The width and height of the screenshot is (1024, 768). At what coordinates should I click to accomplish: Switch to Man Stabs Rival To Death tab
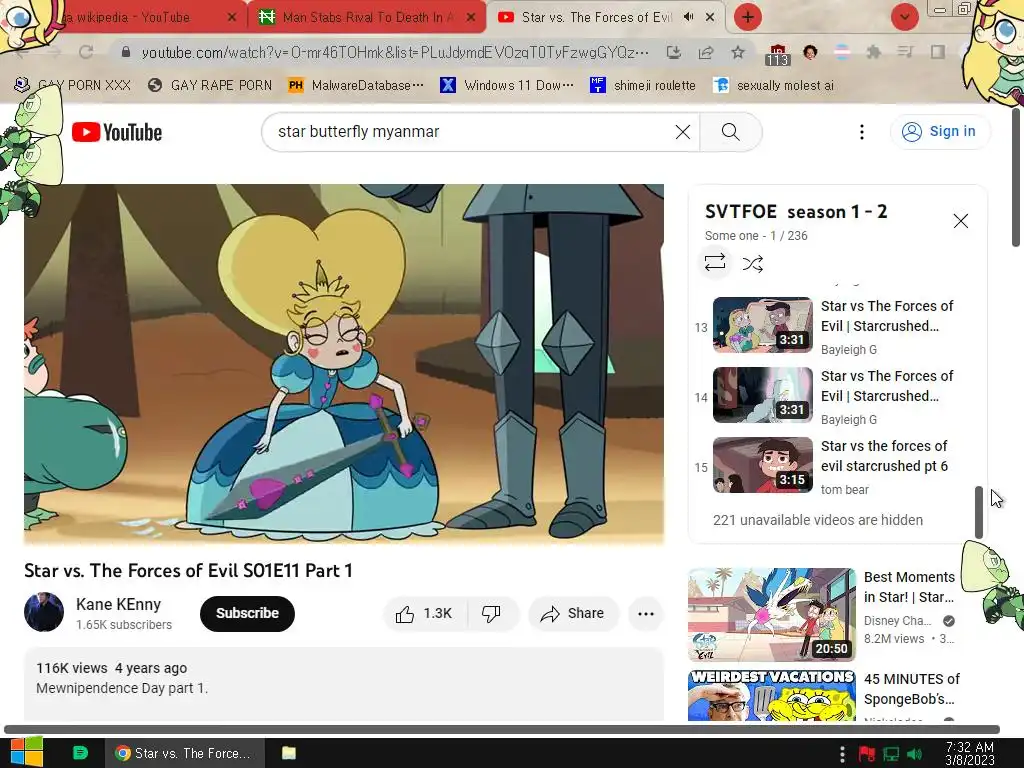click(x=368, y=17)
